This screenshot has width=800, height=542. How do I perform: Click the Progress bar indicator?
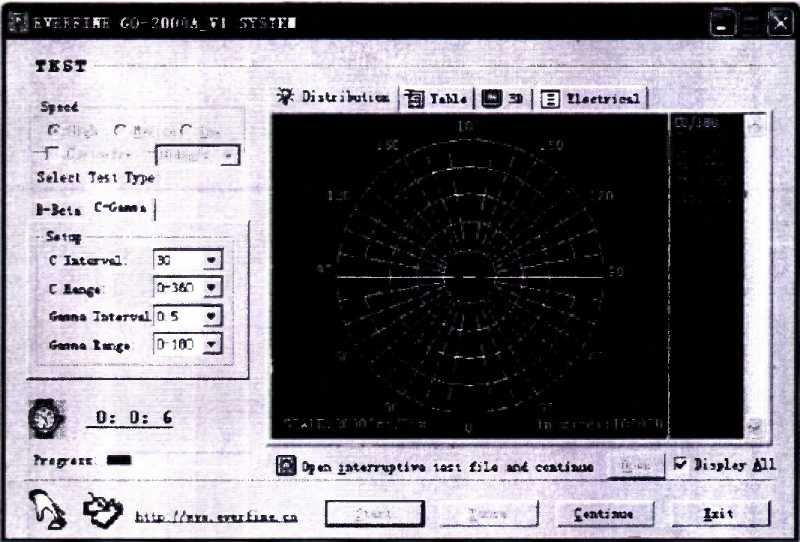119,460
